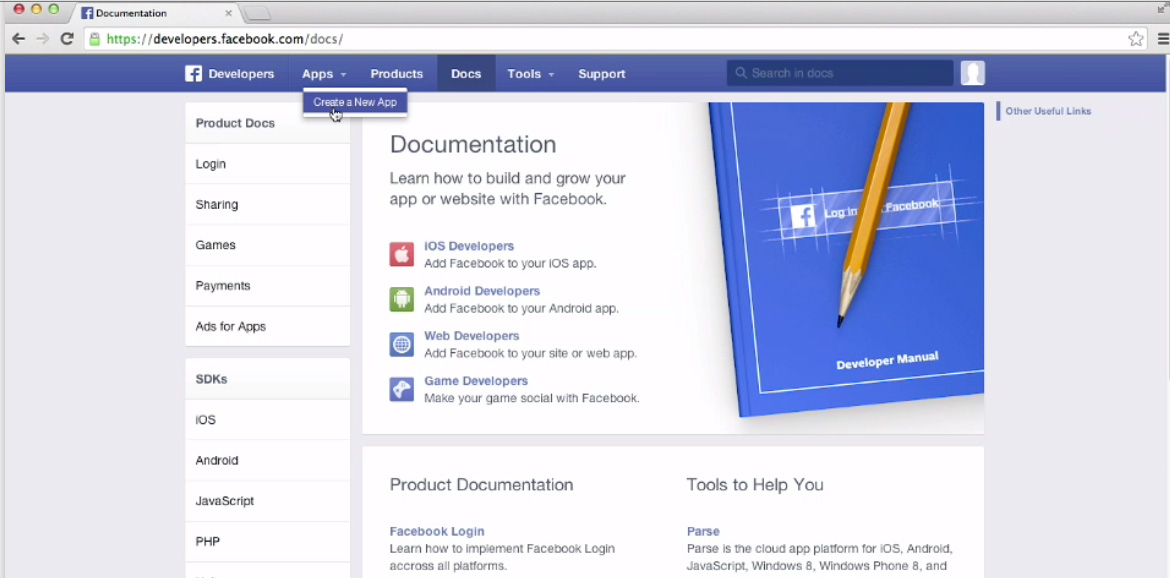1170x578 pixels.
Task: Open the Parse tool link
Action: click(703, 531)
